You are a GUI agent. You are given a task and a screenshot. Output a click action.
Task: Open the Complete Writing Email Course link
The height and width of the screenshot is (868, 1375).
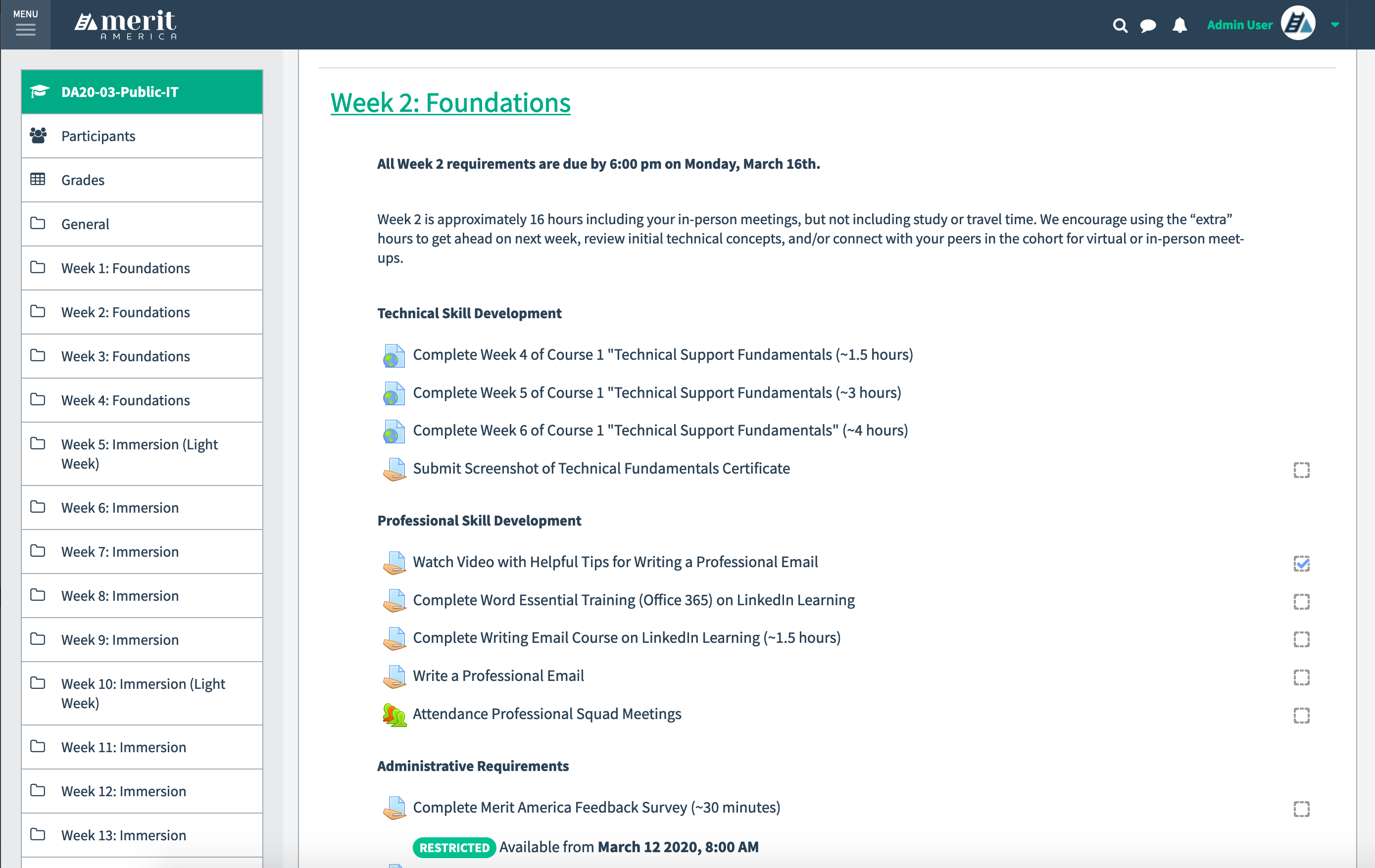pyautogui.click(x=627, y=638)
